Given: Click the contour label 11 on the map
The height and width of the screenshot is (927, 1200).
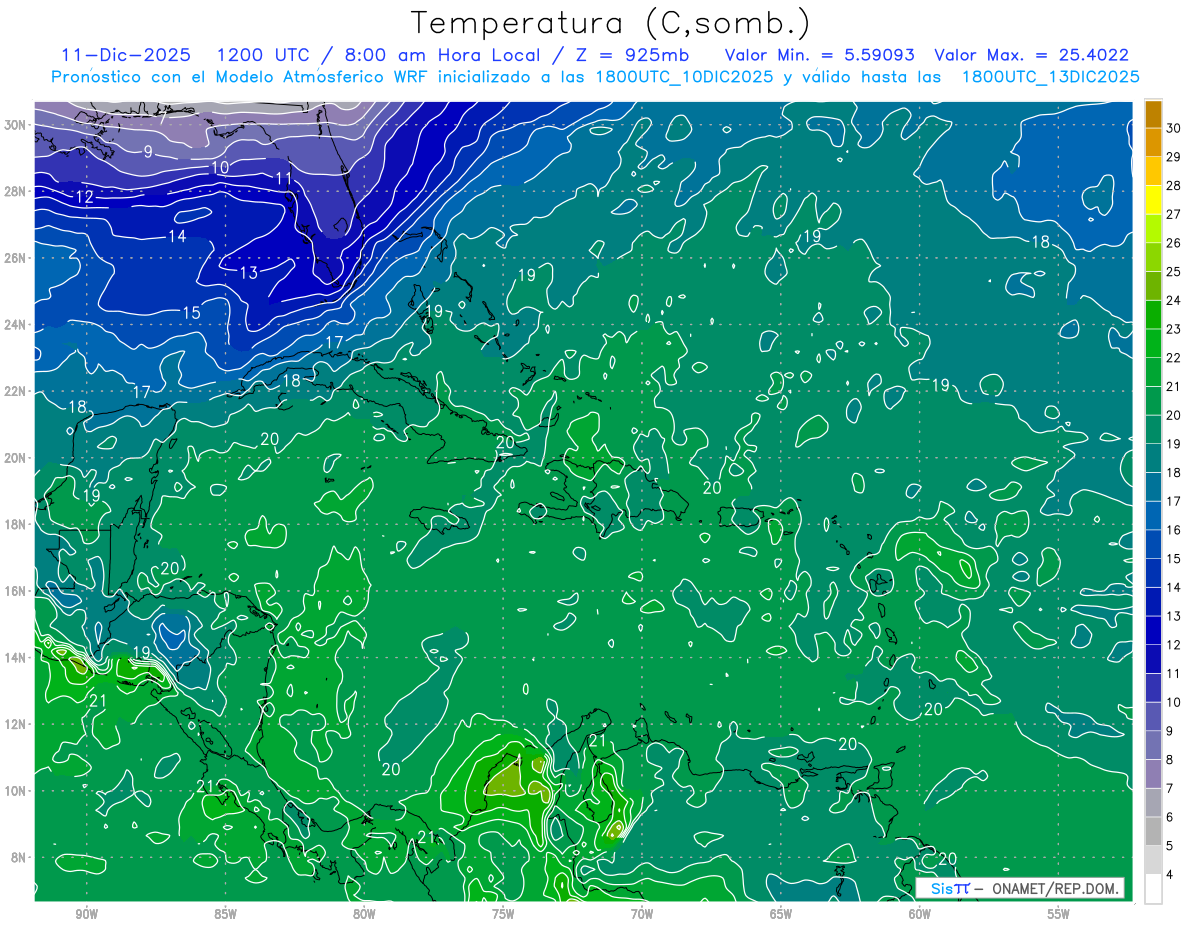Looking at the screenshot, I should click(x=284, y=180).
